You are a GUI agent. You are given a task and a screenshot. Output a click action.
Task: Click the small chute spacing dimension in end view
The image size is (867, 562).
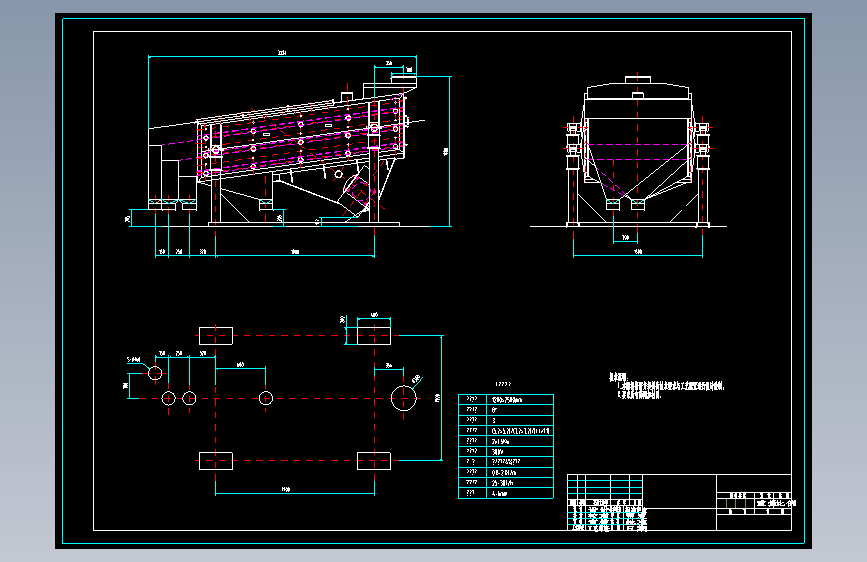point(625,240)
